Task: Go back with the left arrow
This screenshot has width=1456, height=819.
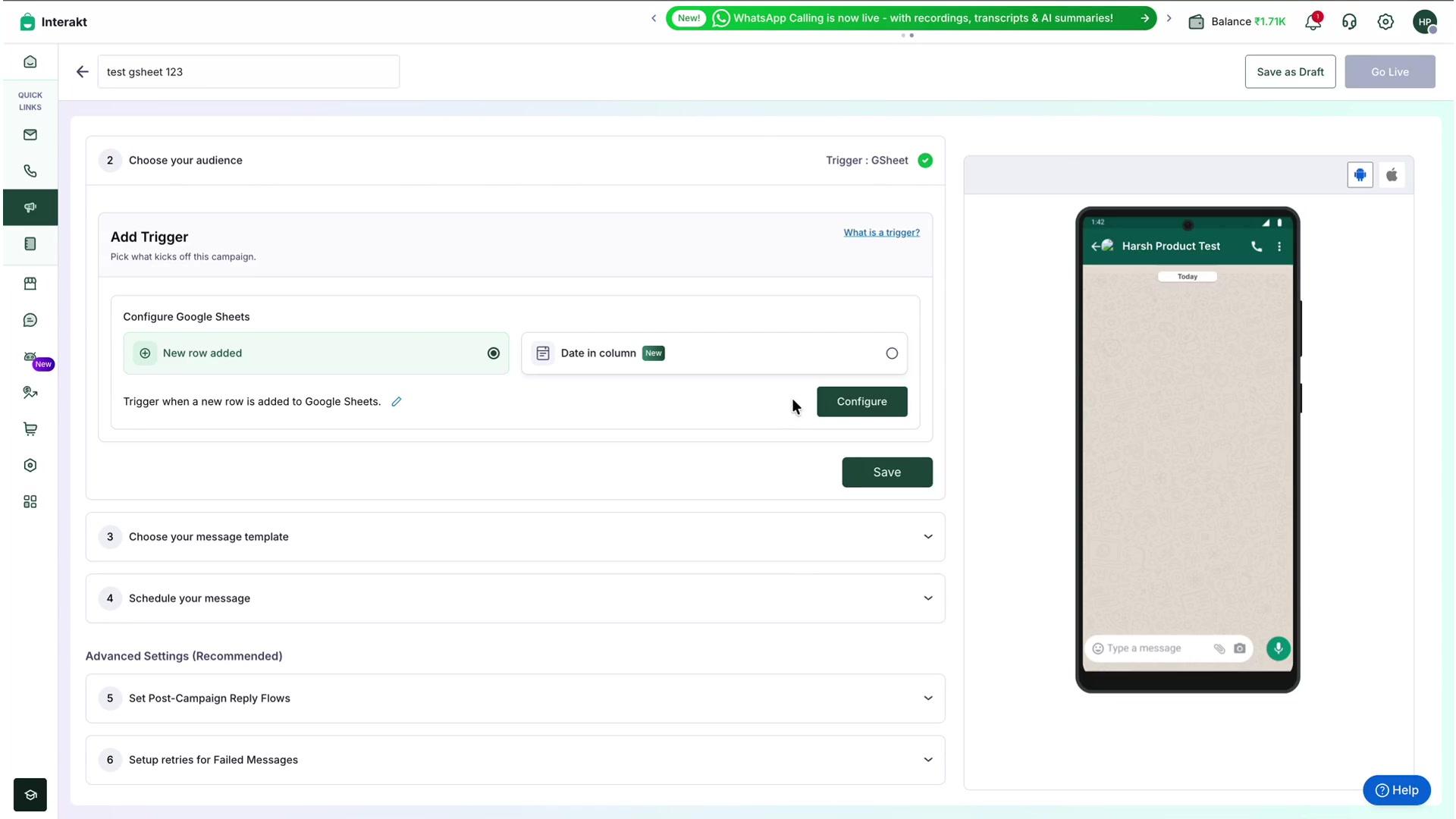Action: click(83, 72)
